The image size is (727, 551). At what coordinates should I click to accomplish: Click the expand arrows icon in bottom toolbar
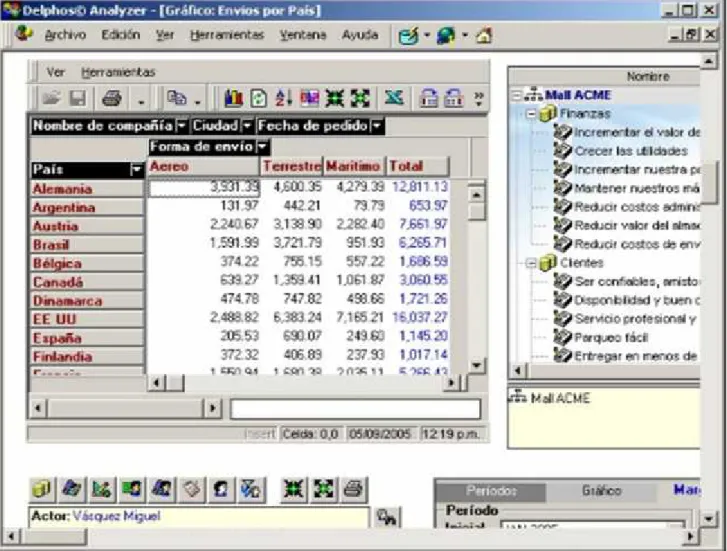324,489
